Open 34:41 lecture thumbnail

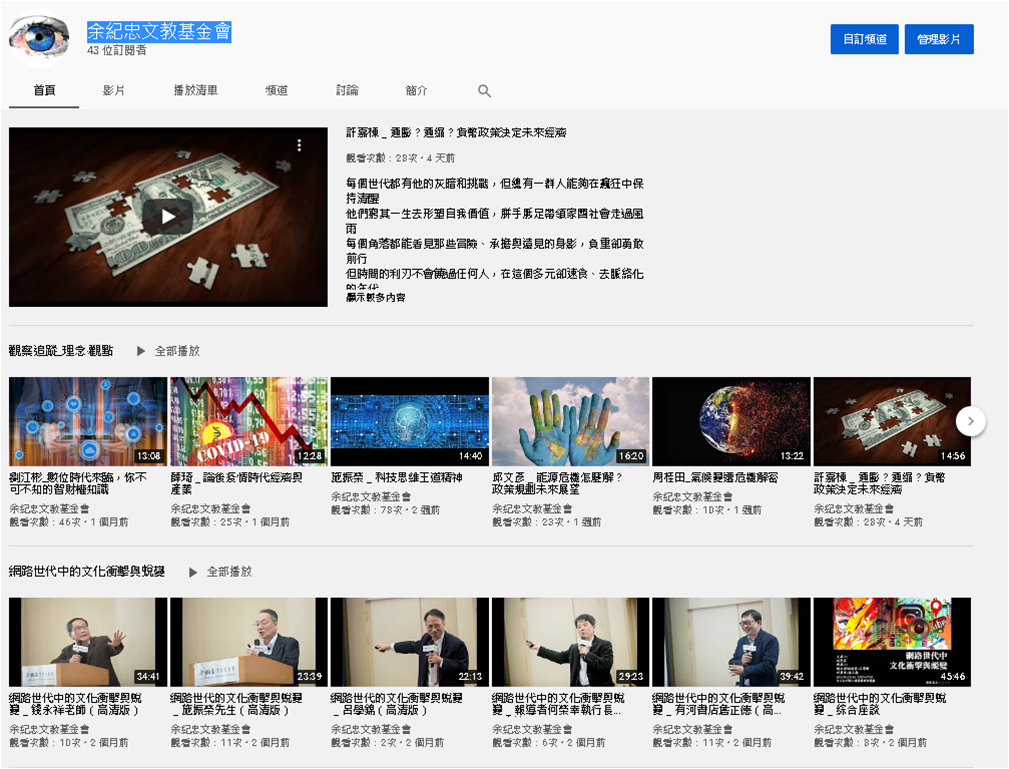click(x=88, y=642)
